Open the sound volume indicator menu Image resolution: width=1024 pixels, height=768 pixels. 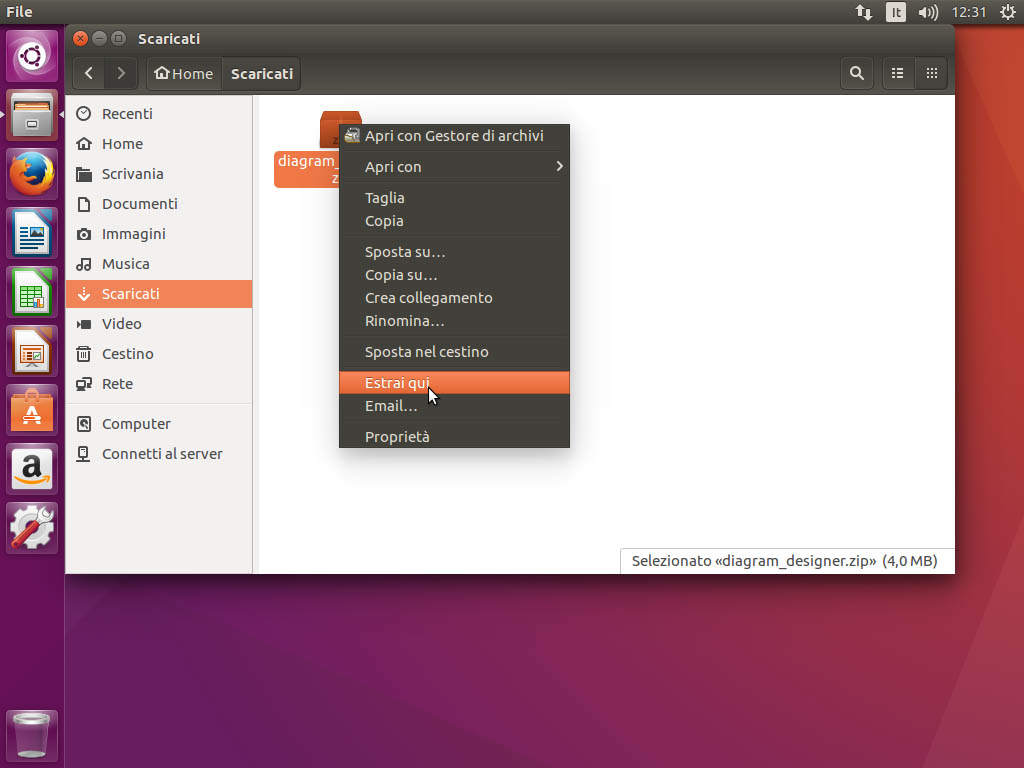(x=928, y=12)
